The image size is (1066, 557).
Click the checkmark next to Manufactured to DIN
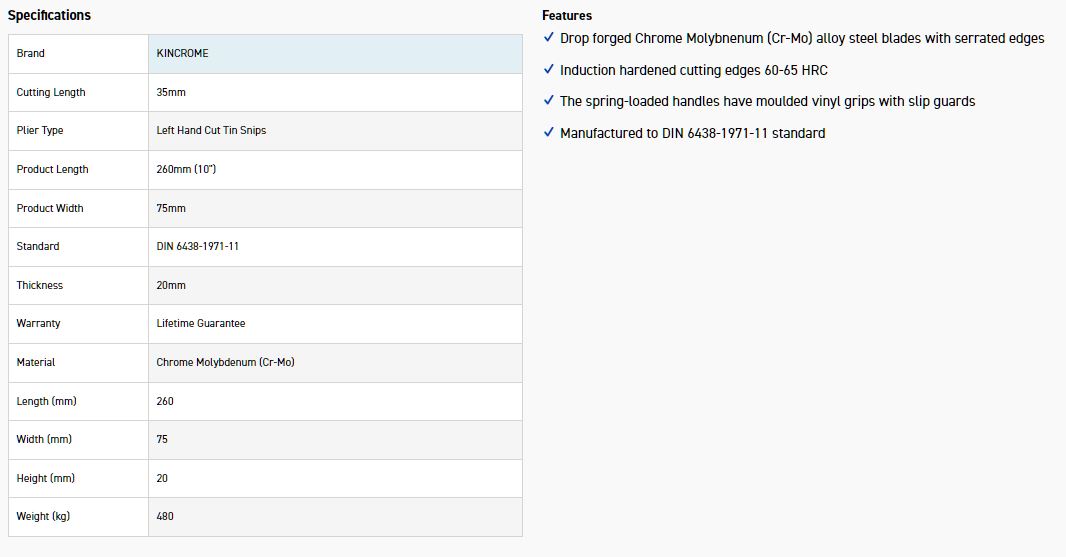tap(548, 132)
